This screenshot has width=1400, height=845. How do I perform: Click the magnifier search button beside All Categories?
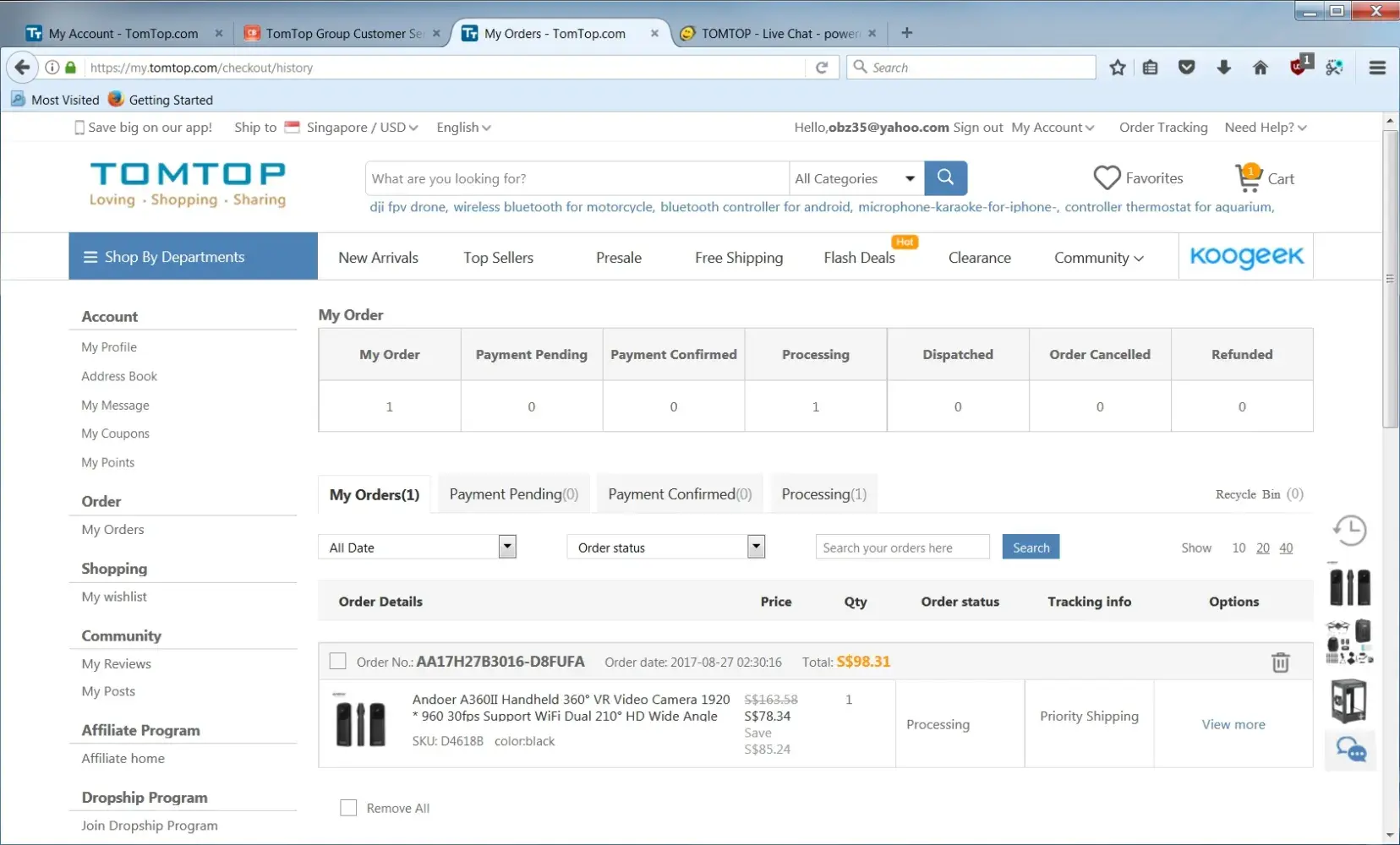click(945, 178)
